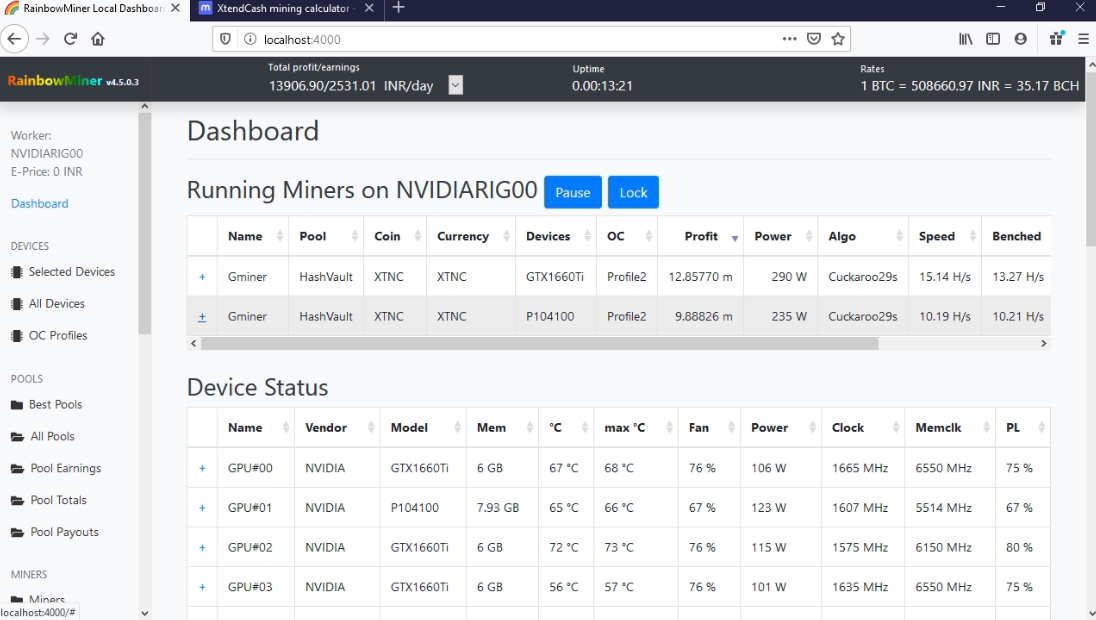This screenshot has height=620, width=1096.
Task: Sort running miners by Speed
Action: tap(945, 236)
